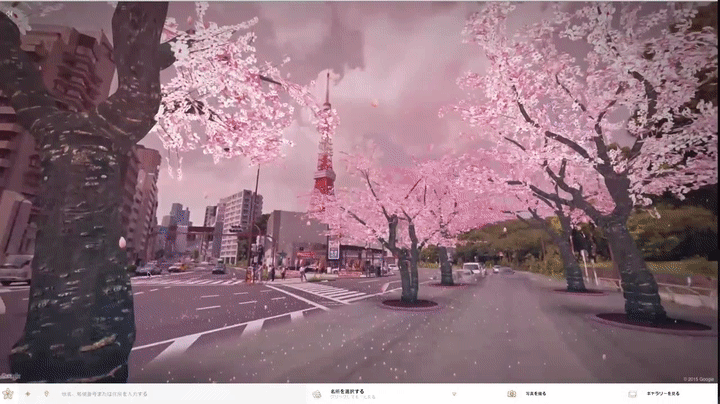The height and width of the screenshot is (404, 720).
Task: Click the location pin icon beside search
Action: [x=48, y=394]
